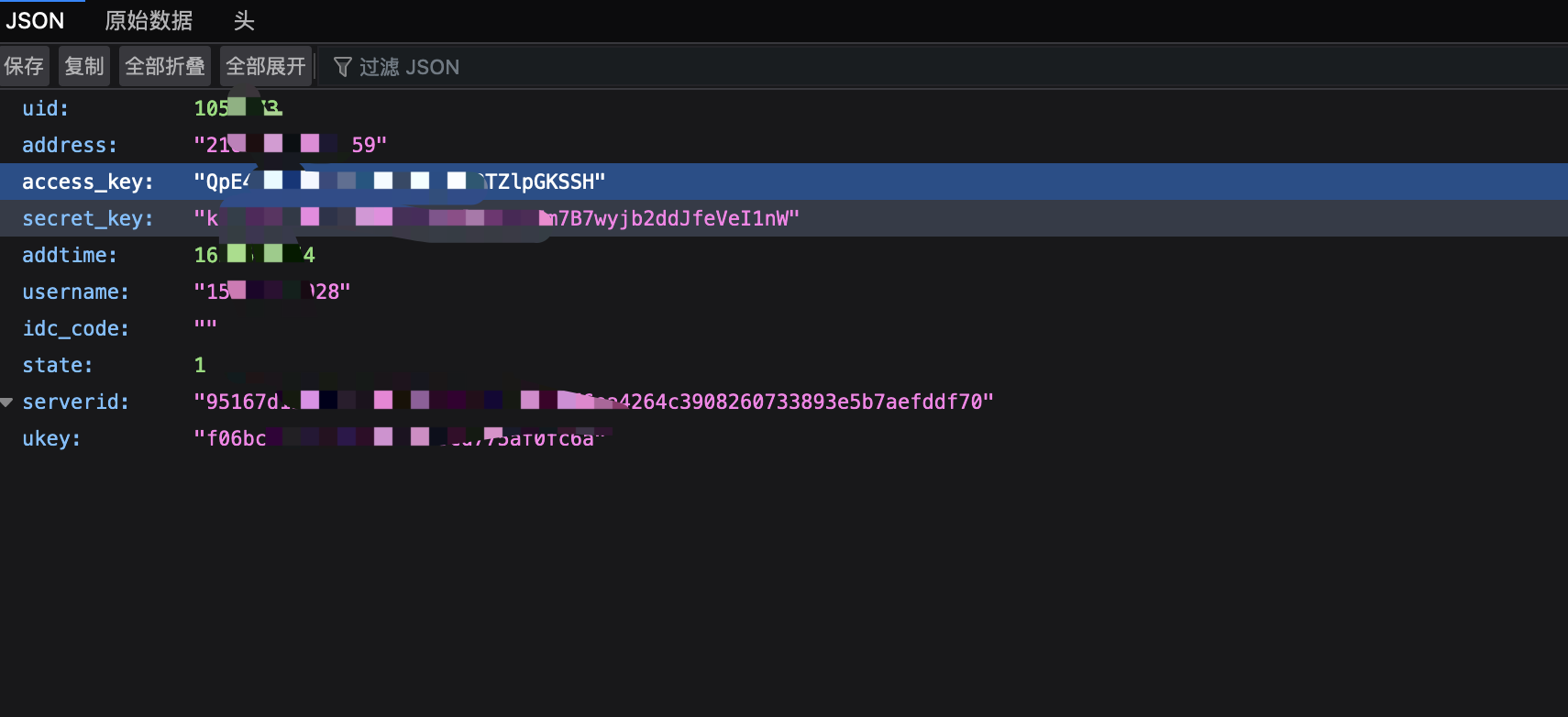Select the addtime key label

[x=70, y=255]
